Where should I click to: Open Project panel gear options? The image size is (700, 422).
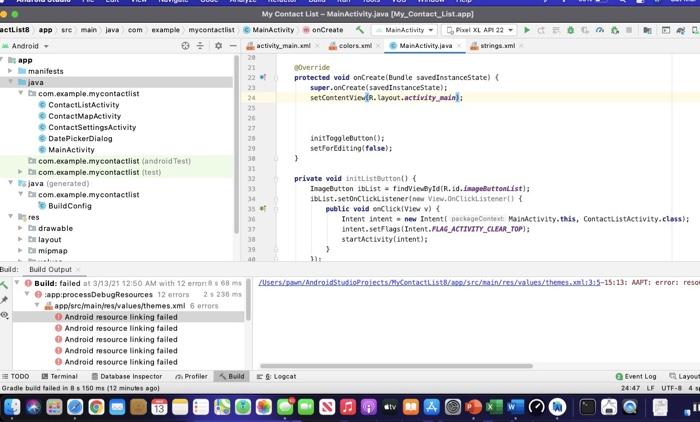coord(218,46)
